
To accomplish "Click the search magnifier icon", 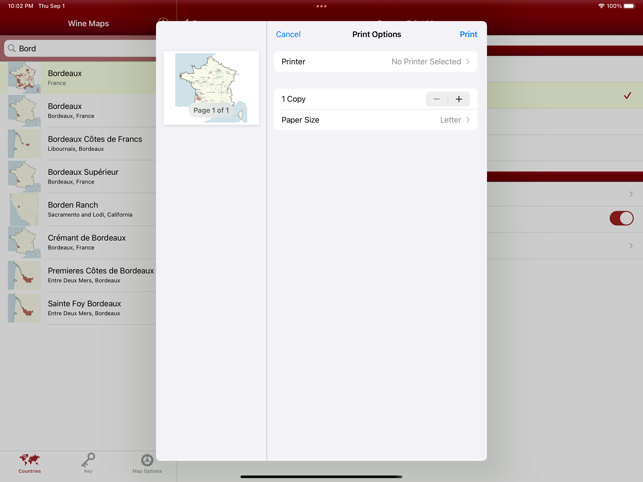I will pyautogui.click(x=12, y=48).
